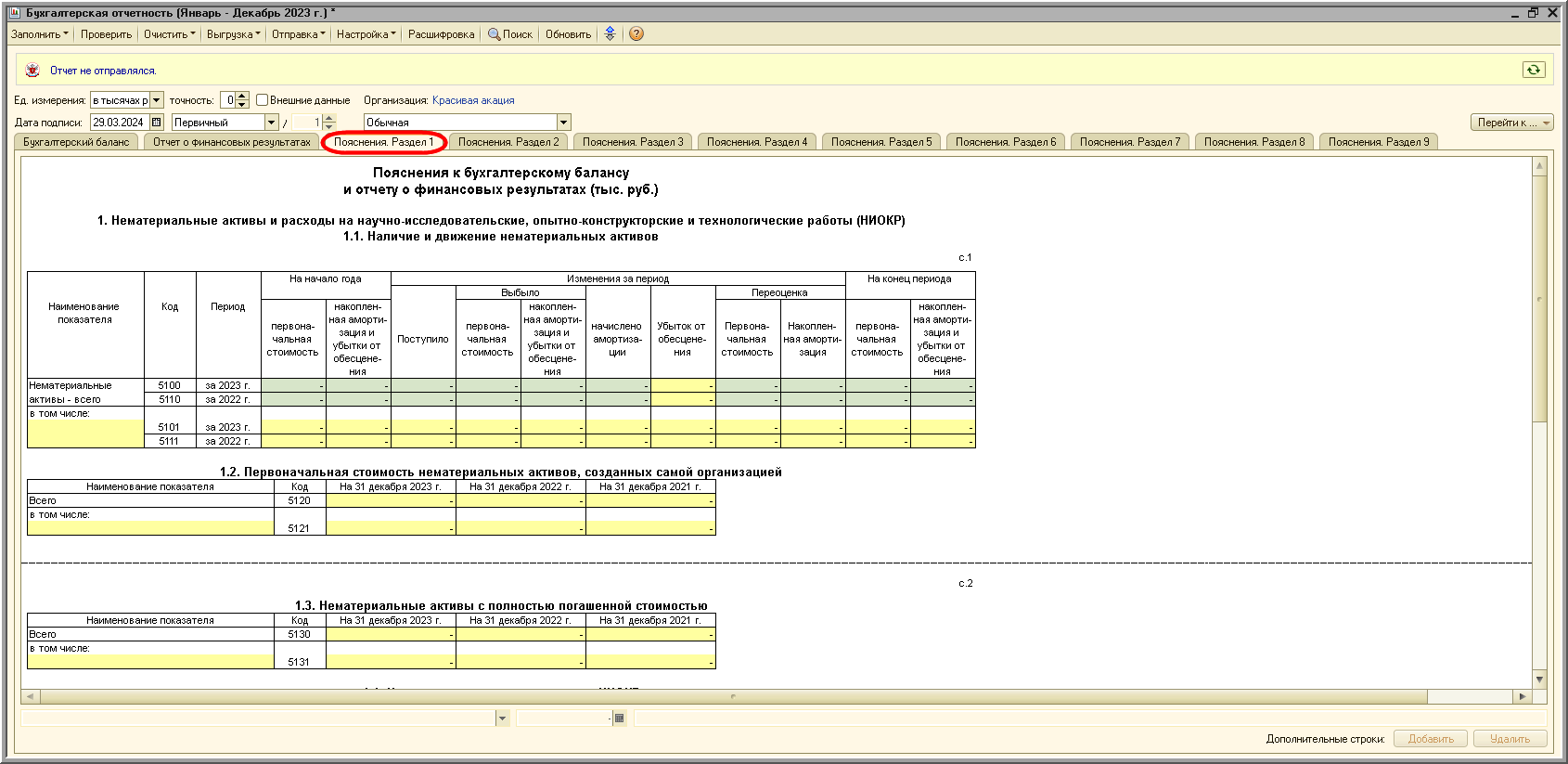Open the Пояснения. Раздел 4 tab
This screenshot has width=1568, height=764.
(x=757, y=142)
